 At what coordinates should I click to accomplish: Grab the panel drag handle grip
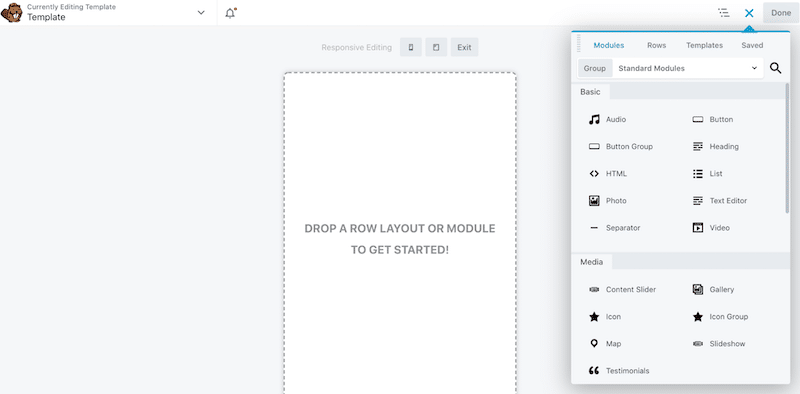(579, 44)
